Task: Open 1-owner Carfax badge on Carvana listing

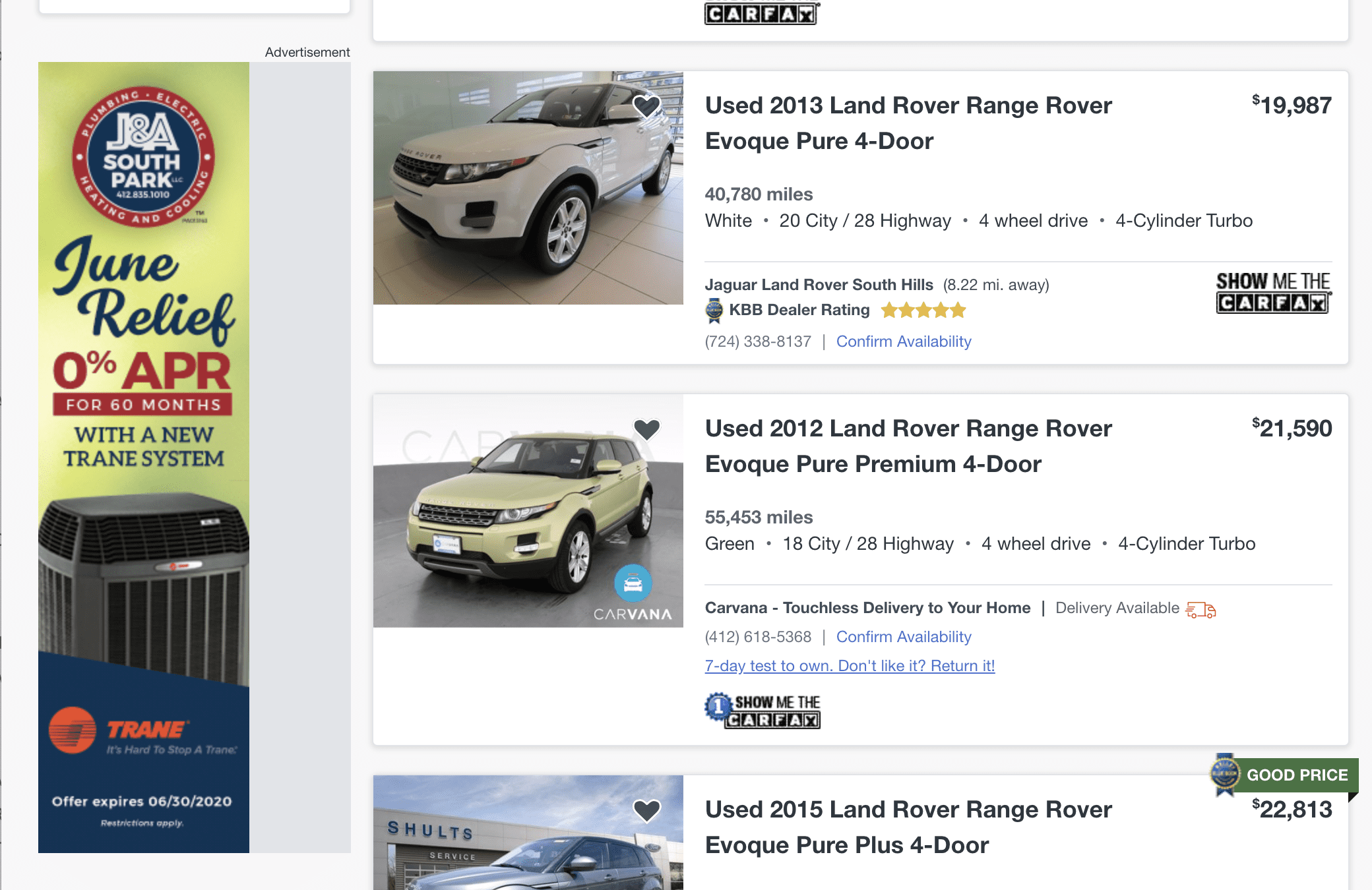Action: [x=763, y=711]
